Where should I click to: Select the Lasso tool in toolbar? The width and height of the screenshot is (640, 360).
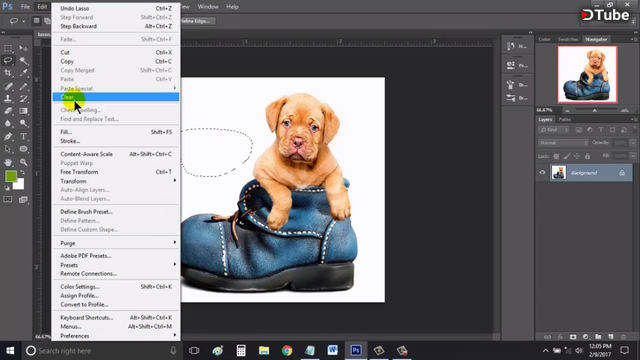point(8,60)
